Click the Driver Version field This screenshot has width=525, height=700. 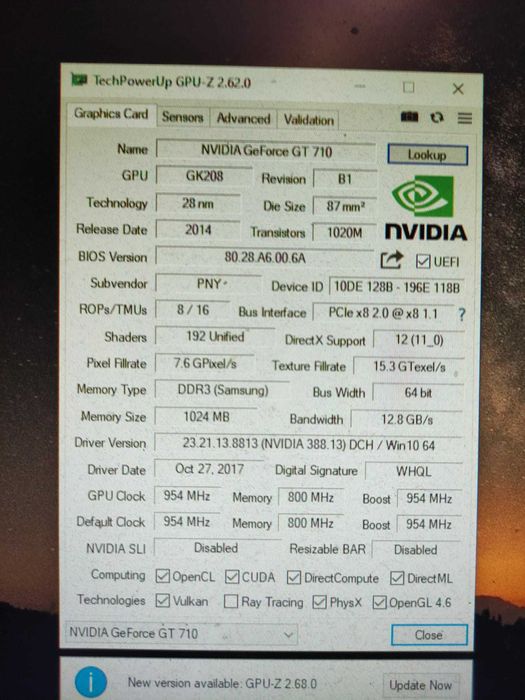pos(308,445)
